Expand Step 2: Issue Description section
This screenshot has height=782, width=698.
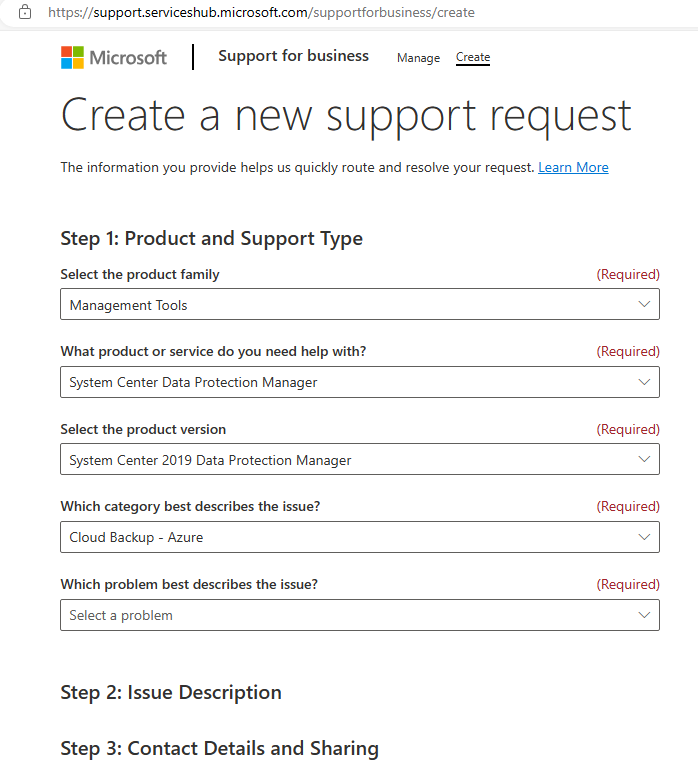[171, 693]
